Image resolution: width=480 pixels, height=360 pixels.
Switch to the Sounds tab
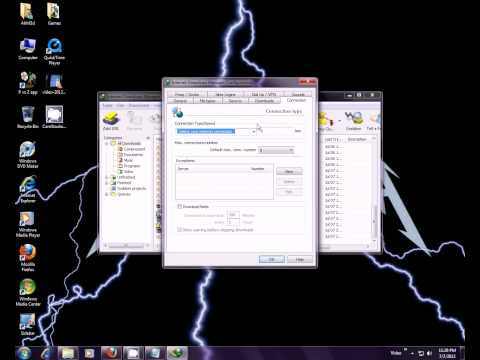click(x=298, y=95)
